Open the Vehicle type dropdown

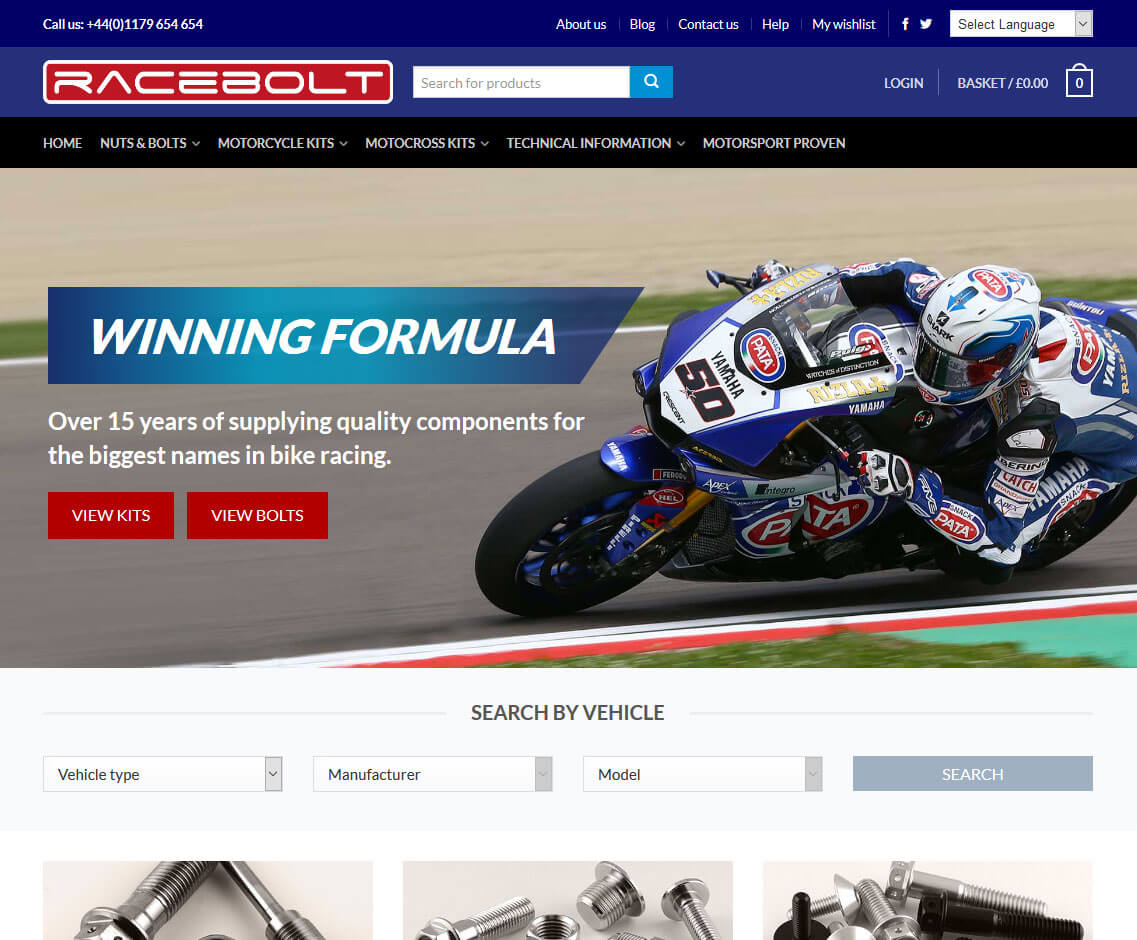coord(162,774)
